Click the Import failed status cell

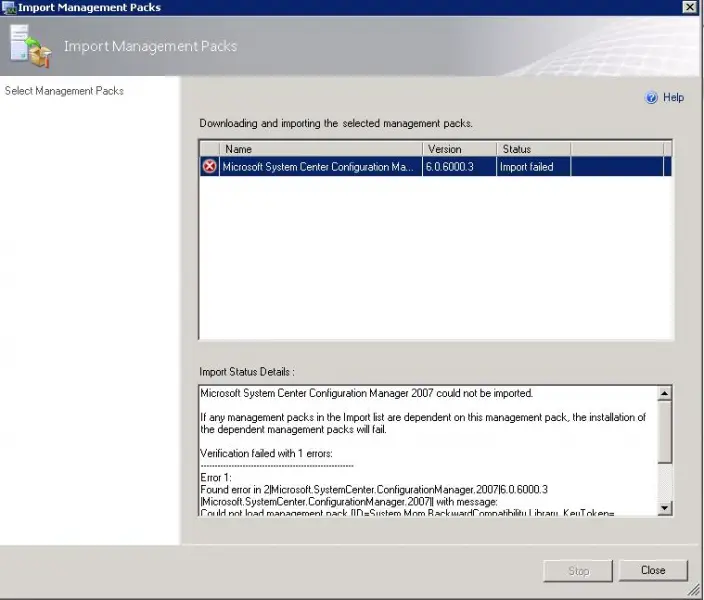pyautogui.click(x=527, y=167)
